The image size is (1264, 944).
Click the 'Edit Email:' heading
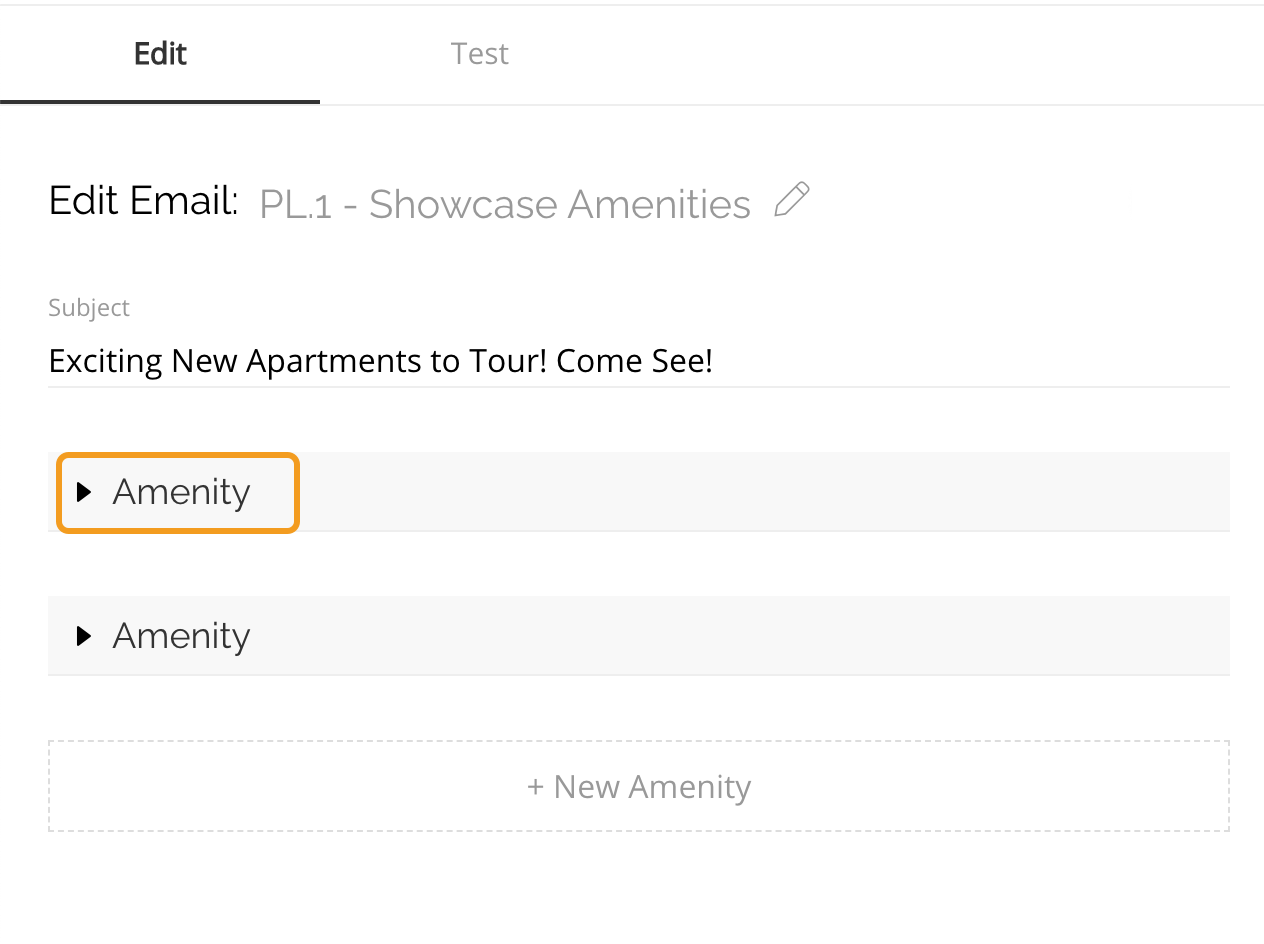point(143,202)
